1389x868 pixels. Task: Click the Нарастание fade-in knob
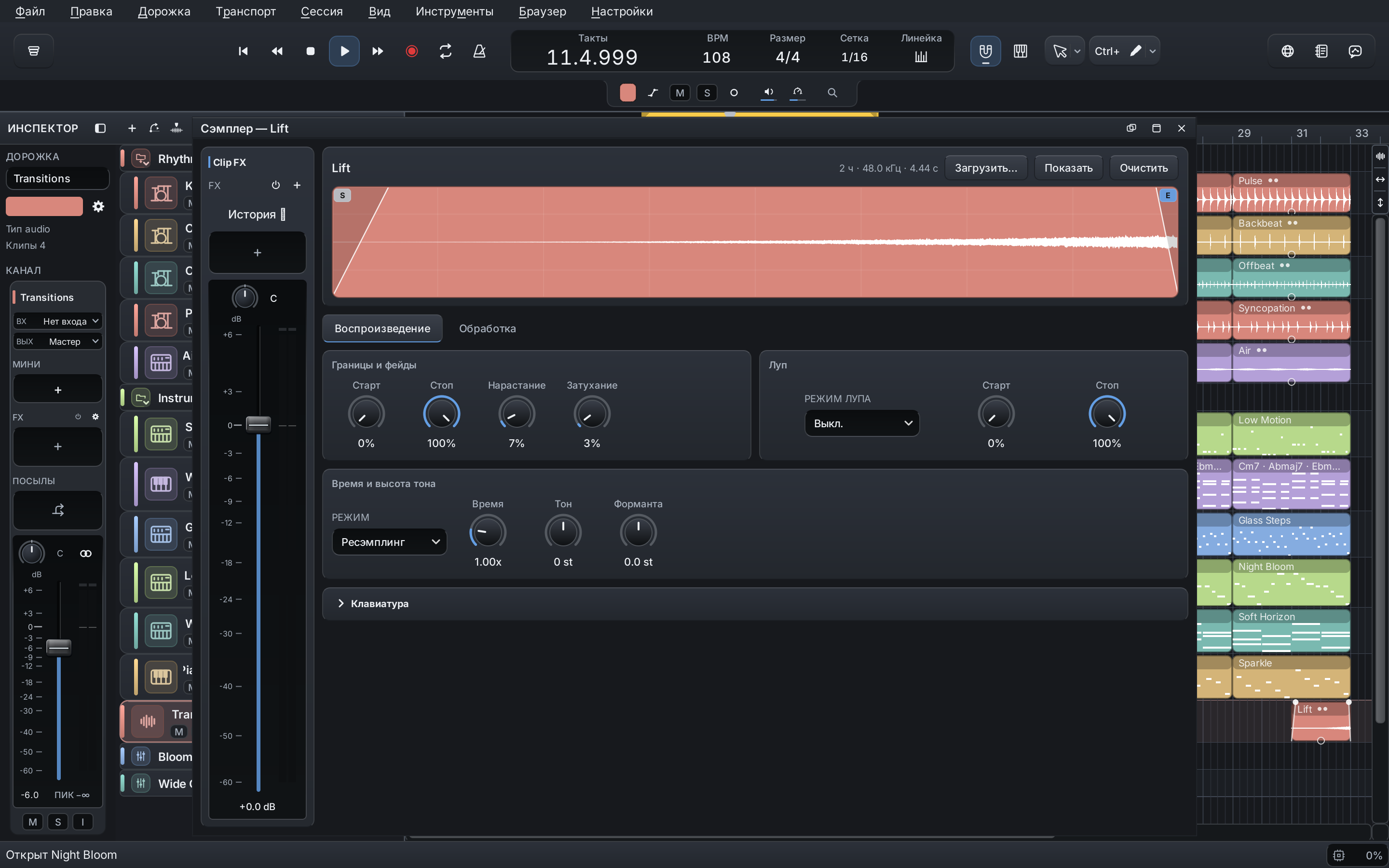pos(517,414)
